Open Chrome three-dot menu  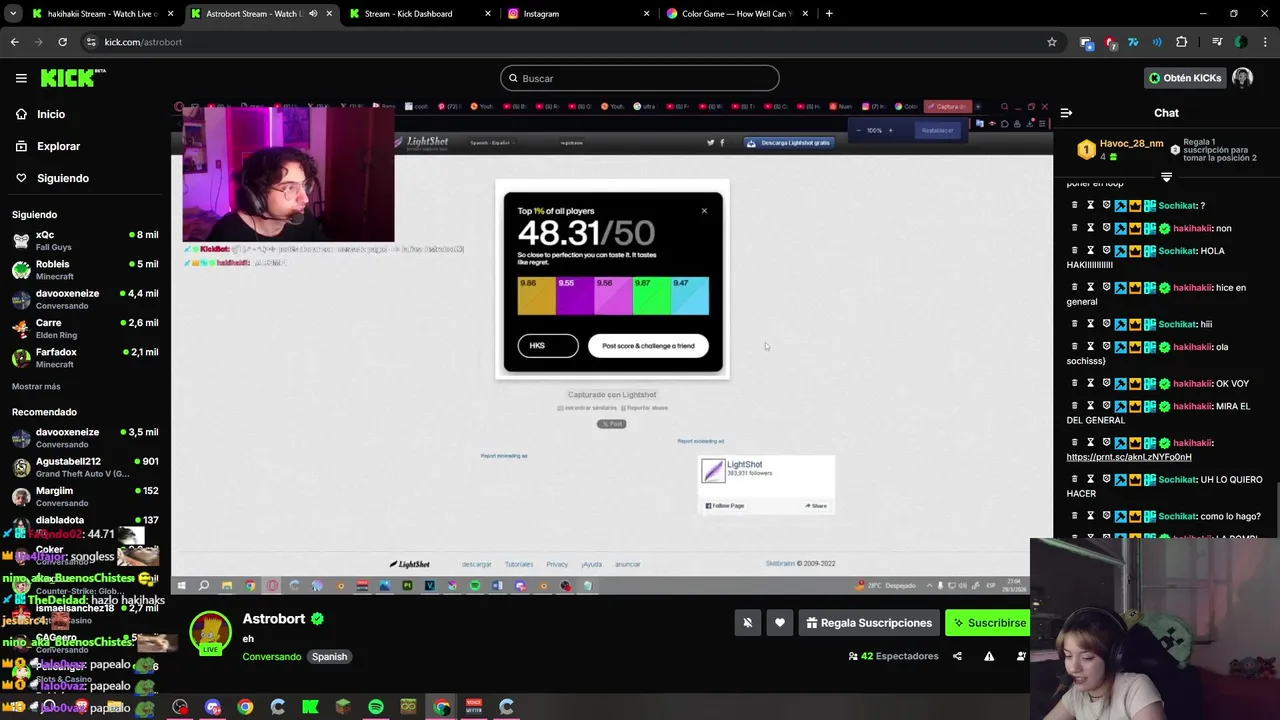pos(1265,42)
